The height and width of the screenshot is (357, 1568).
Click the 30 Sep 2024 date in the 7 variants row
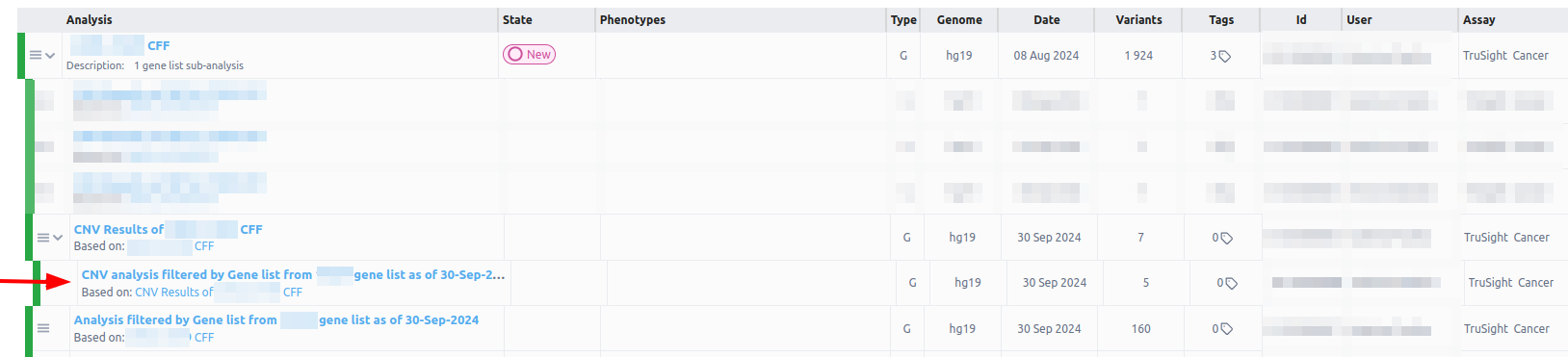point(1049,238)
